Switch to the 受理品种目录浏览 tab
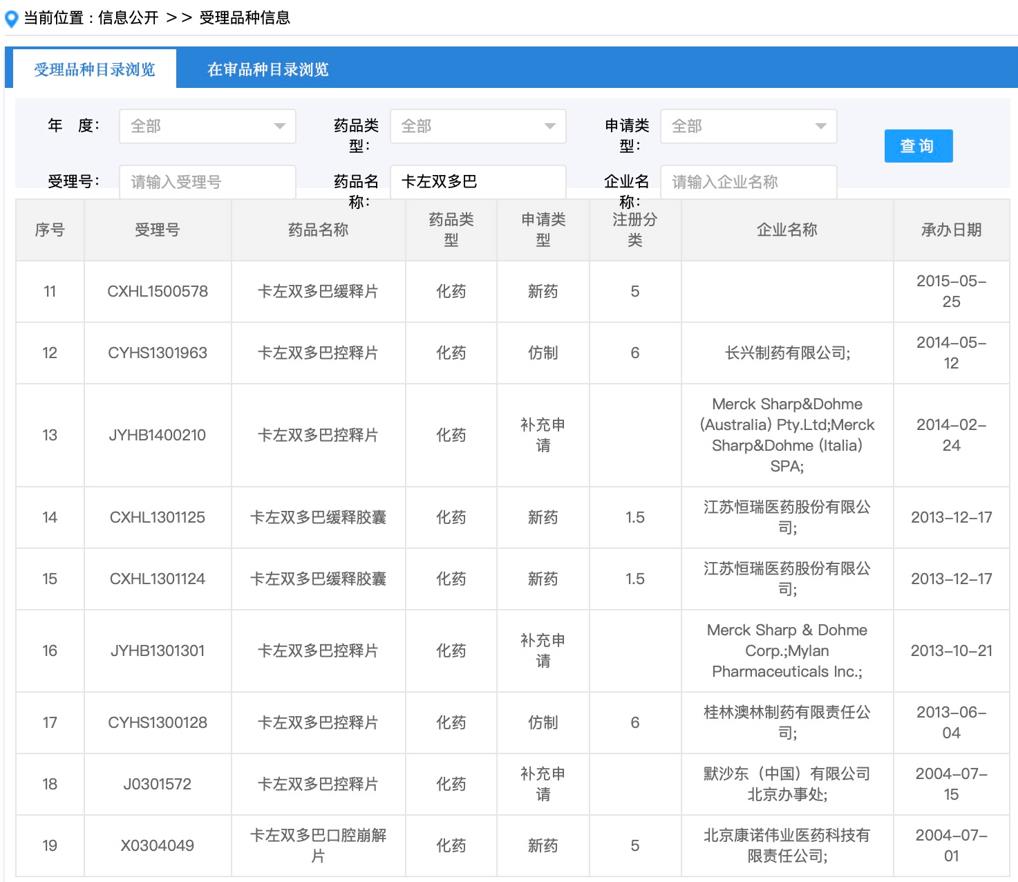Screen dimensions: 1018x882 (94, 69)
